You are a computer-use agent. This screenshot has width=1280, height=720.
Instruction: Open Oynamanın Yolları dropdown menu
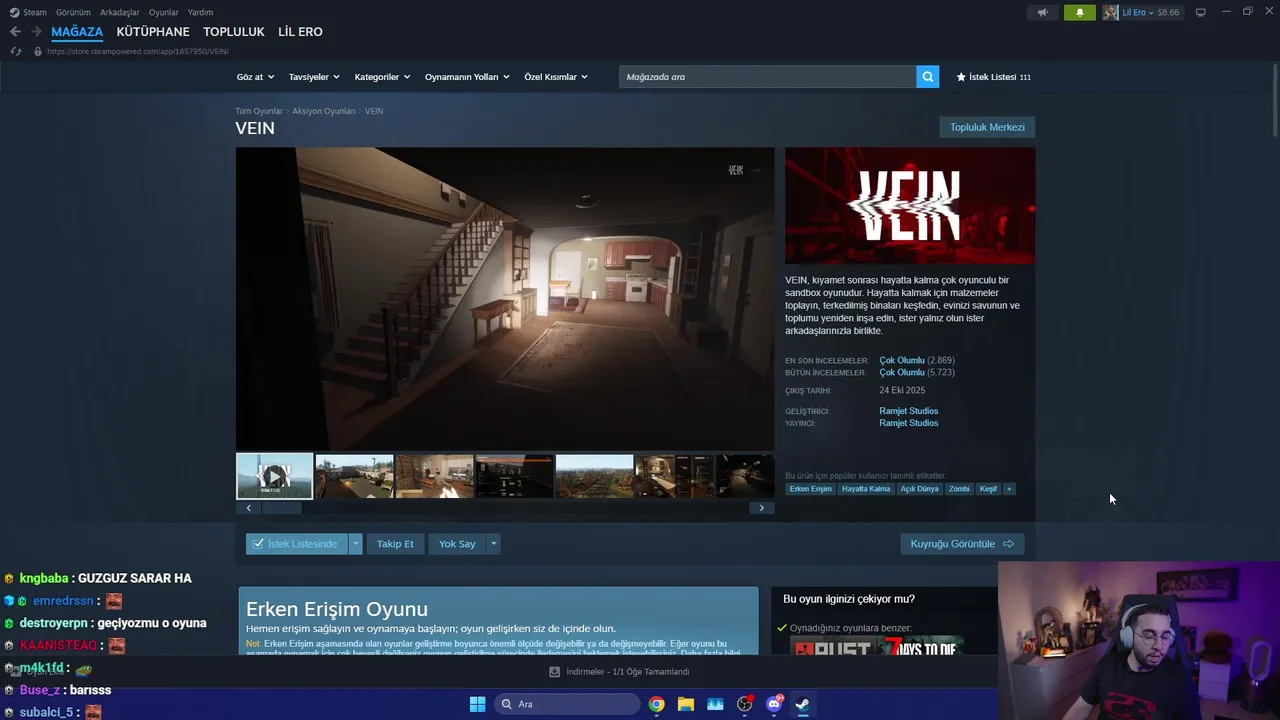pos(467,77)
